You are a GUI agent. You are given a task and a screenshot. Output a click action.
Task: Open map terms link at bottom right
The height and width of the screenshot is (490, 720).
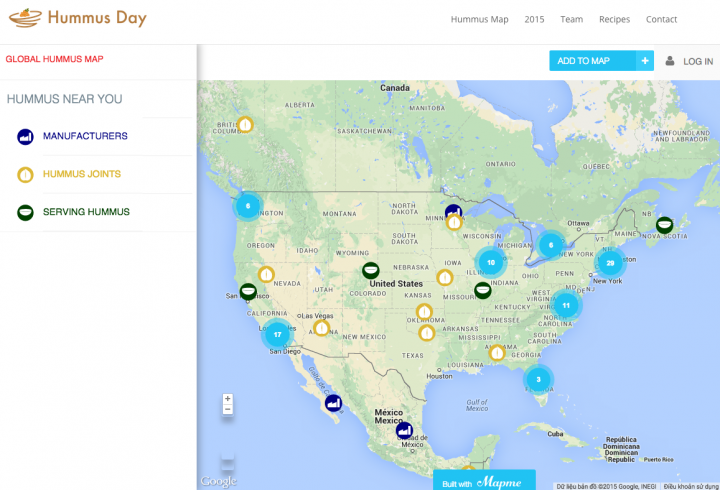[x=691, y=486]
